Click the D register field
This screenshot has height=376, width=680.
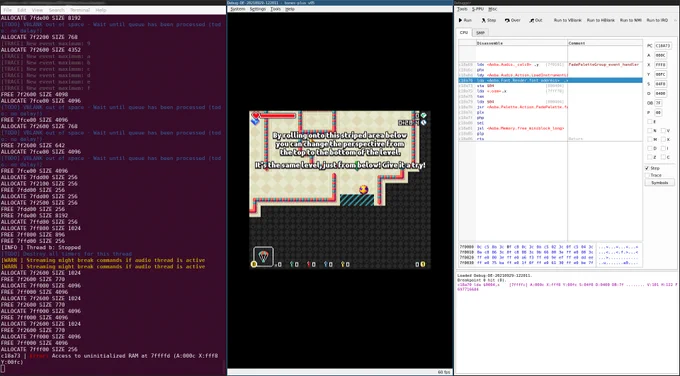(660, 93)
